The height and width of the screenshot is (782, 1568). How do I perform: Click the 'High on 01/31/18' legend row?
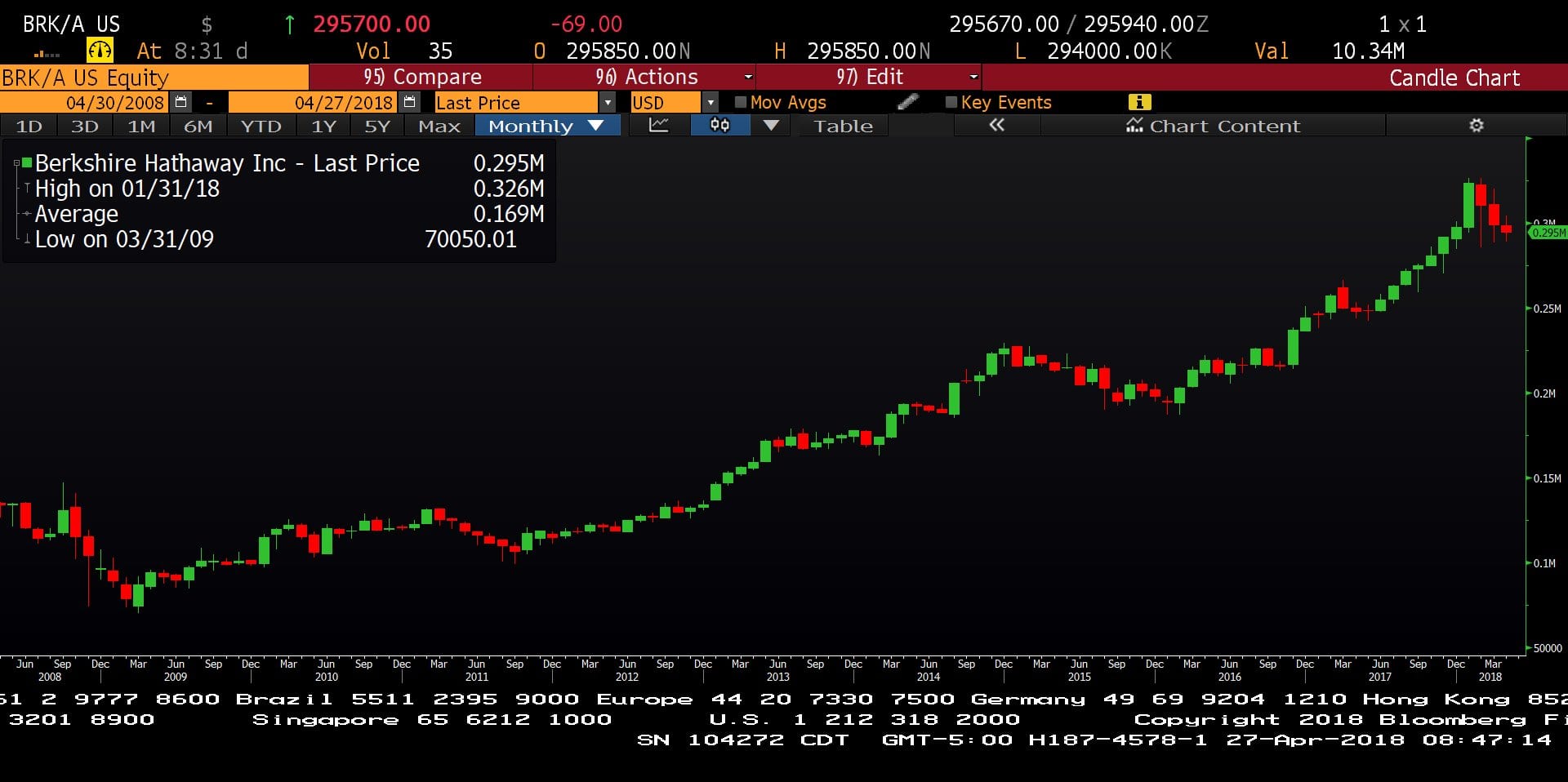tap(278, 189)
